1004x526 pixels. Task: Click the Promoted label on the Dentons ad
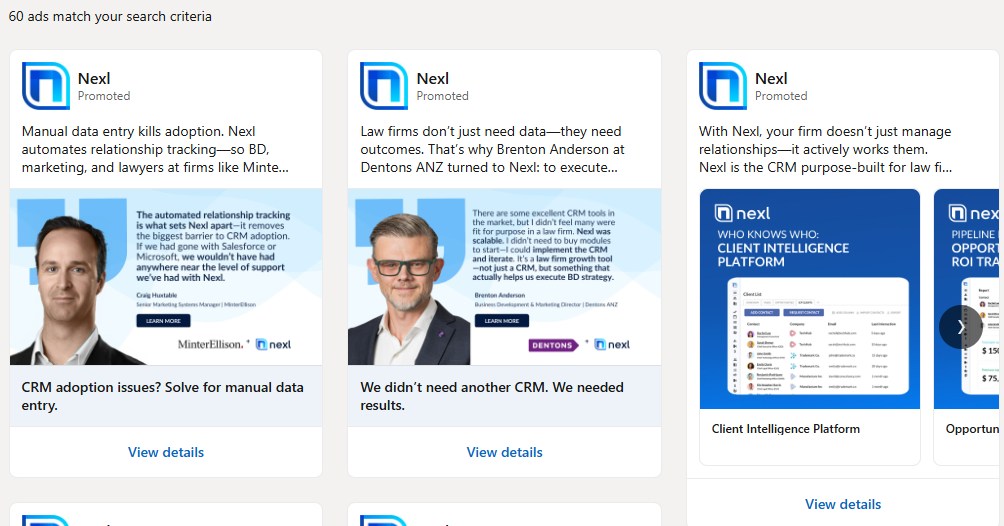(442, 96)
